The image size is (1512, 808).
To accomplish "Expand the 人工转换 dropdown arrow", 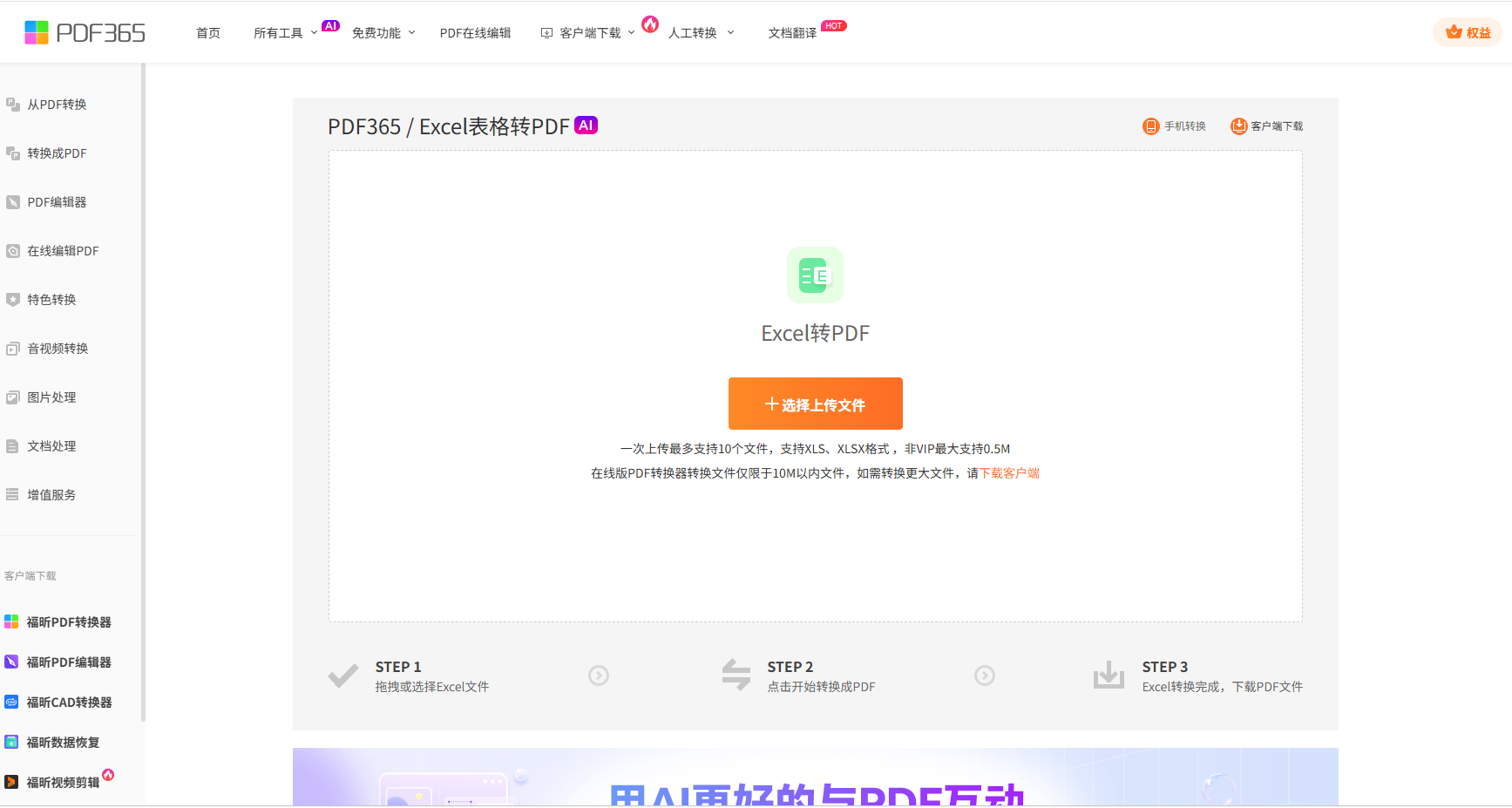I will coord(731,33).
